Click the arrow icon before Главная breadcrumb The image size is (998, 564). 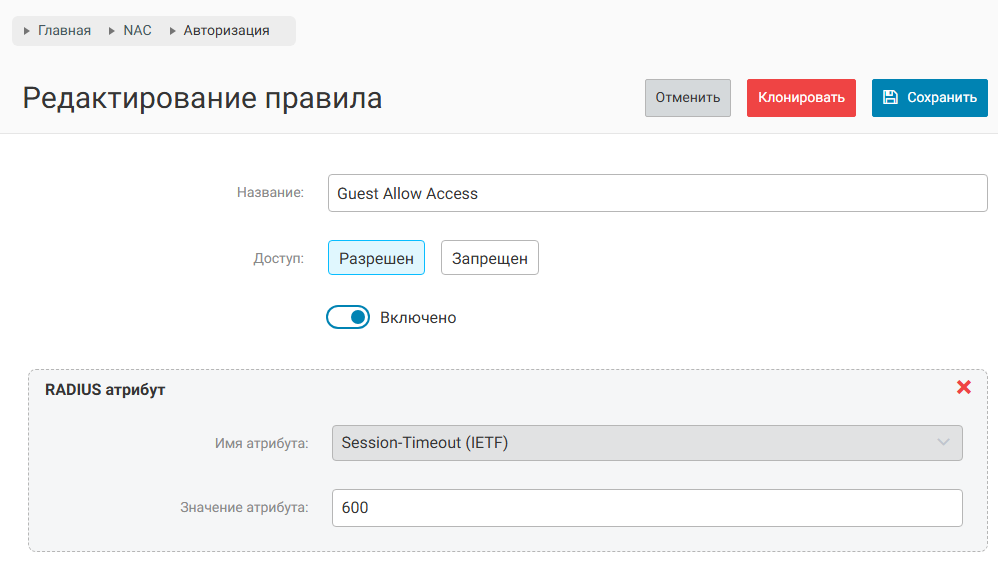pos(27,31)
